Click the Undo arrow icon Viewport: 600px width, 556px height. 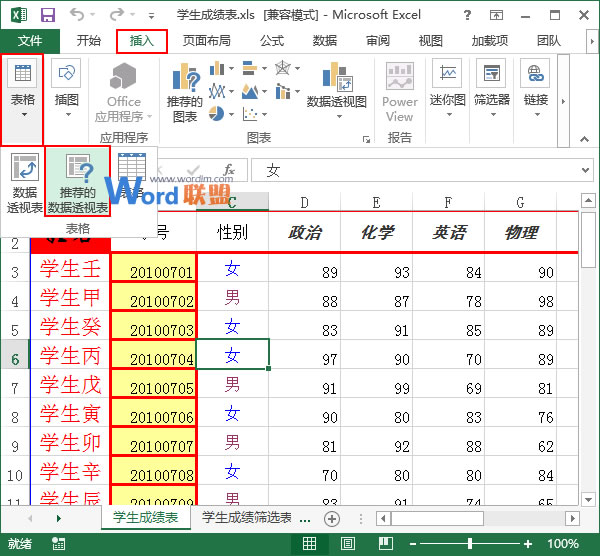(77, 15)
